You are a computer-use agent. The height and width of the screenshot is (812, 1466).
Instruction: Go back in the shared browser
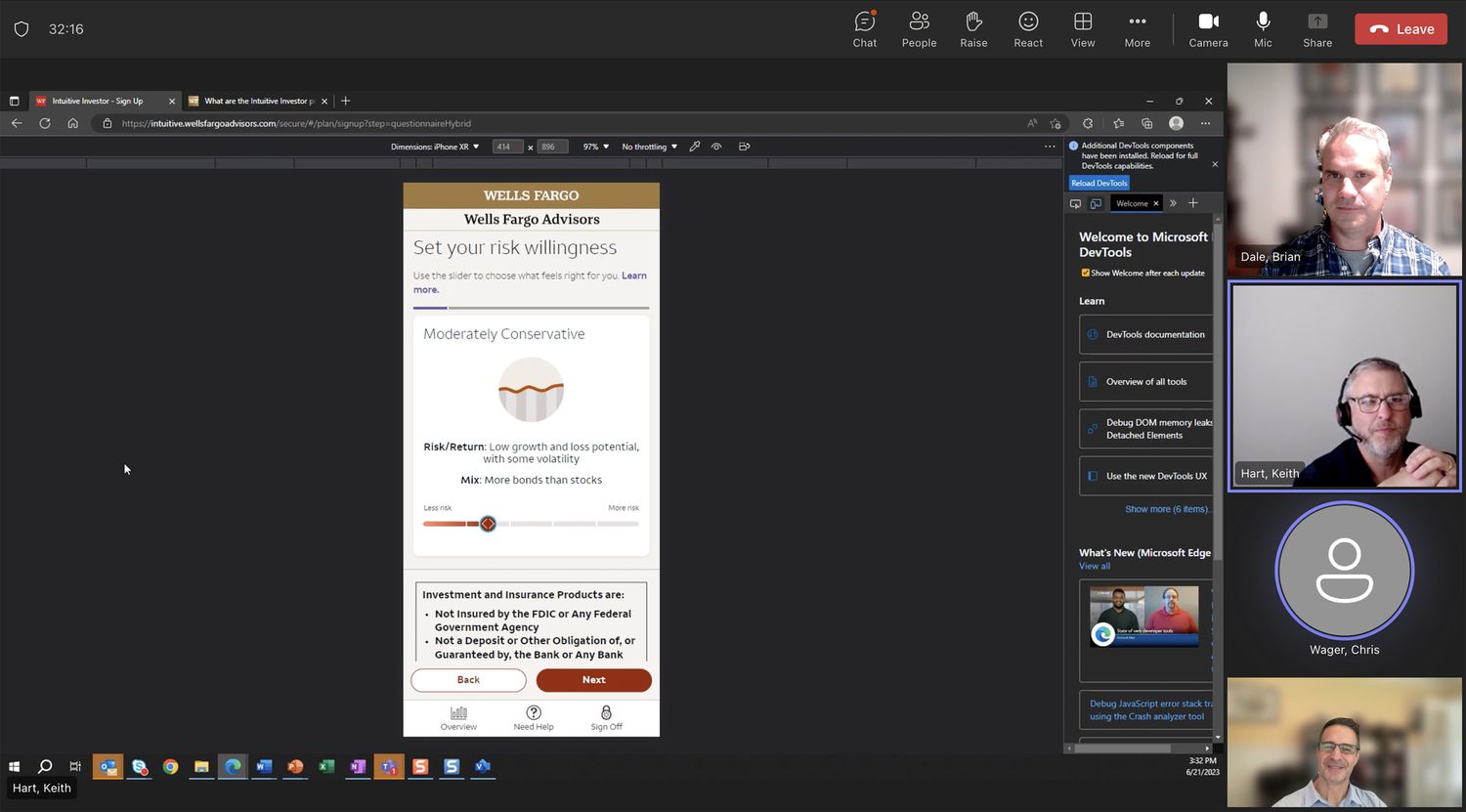[17, 123]
